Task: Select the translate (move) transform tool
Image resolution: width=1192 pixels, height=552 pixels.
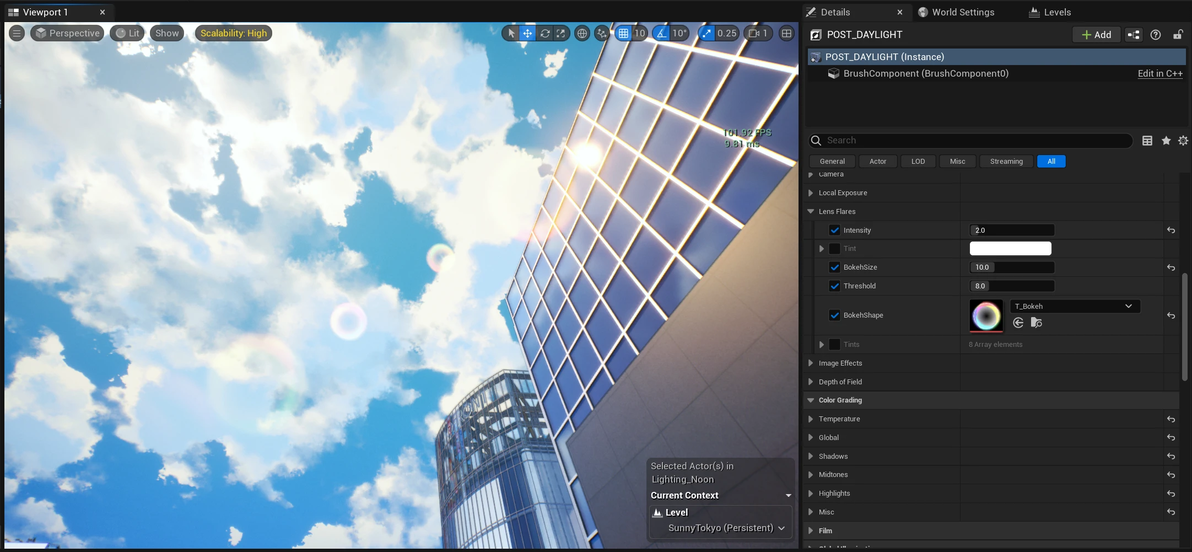Action: tap(528, 33)
